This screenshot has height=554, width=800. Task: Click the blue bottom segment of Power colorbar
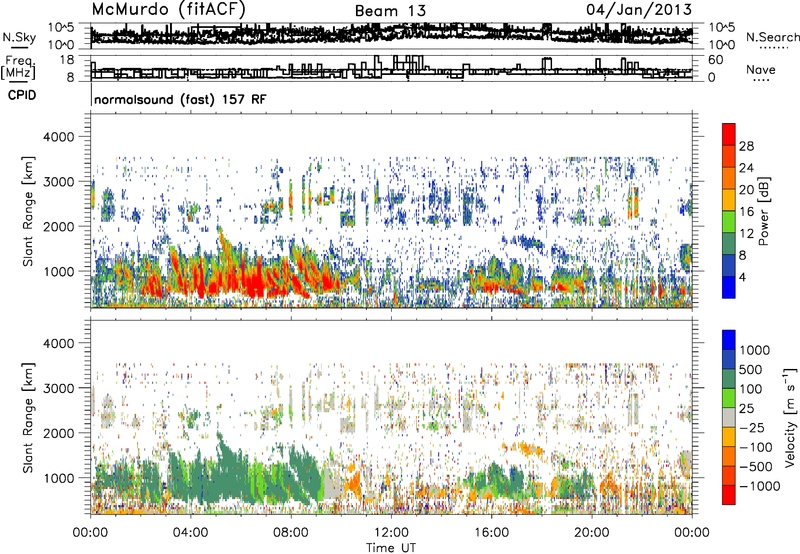(x=729, y=287)
